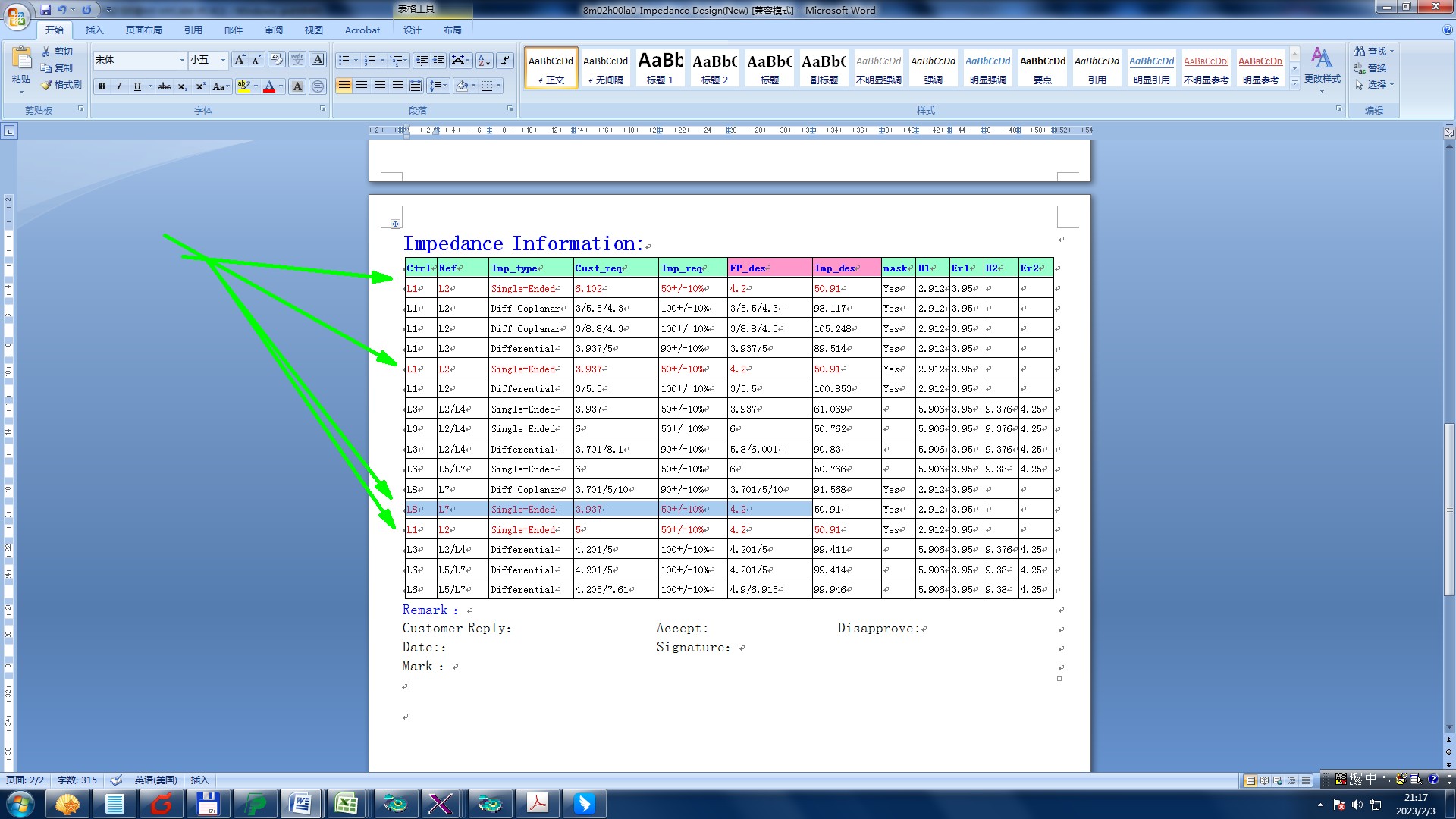Open the font size dropdown 小五
Image resolution: width=1456 pixels, height=819 pixels.
(223, 60)
